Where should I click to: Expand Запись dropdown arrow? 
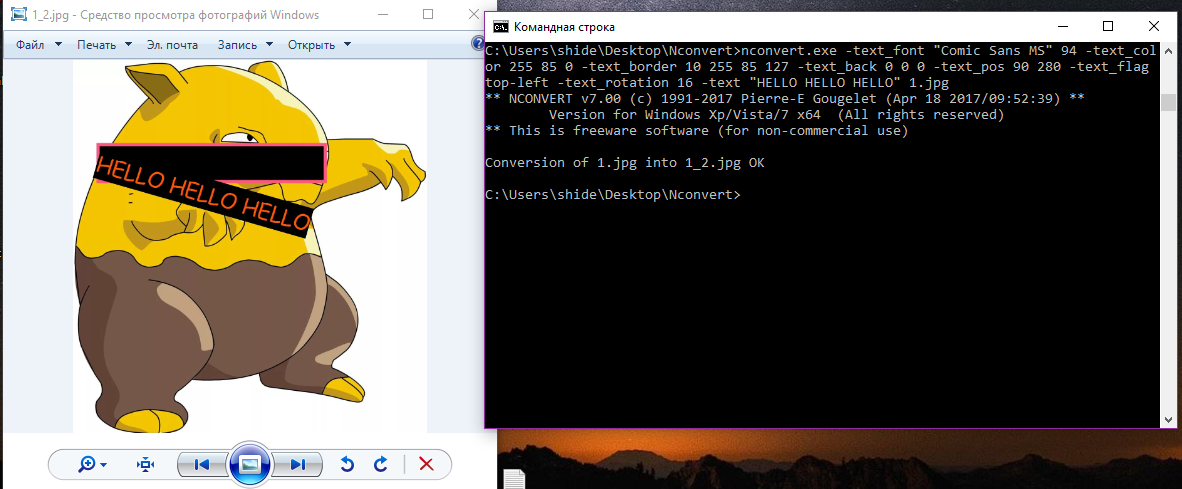(271, 44)
